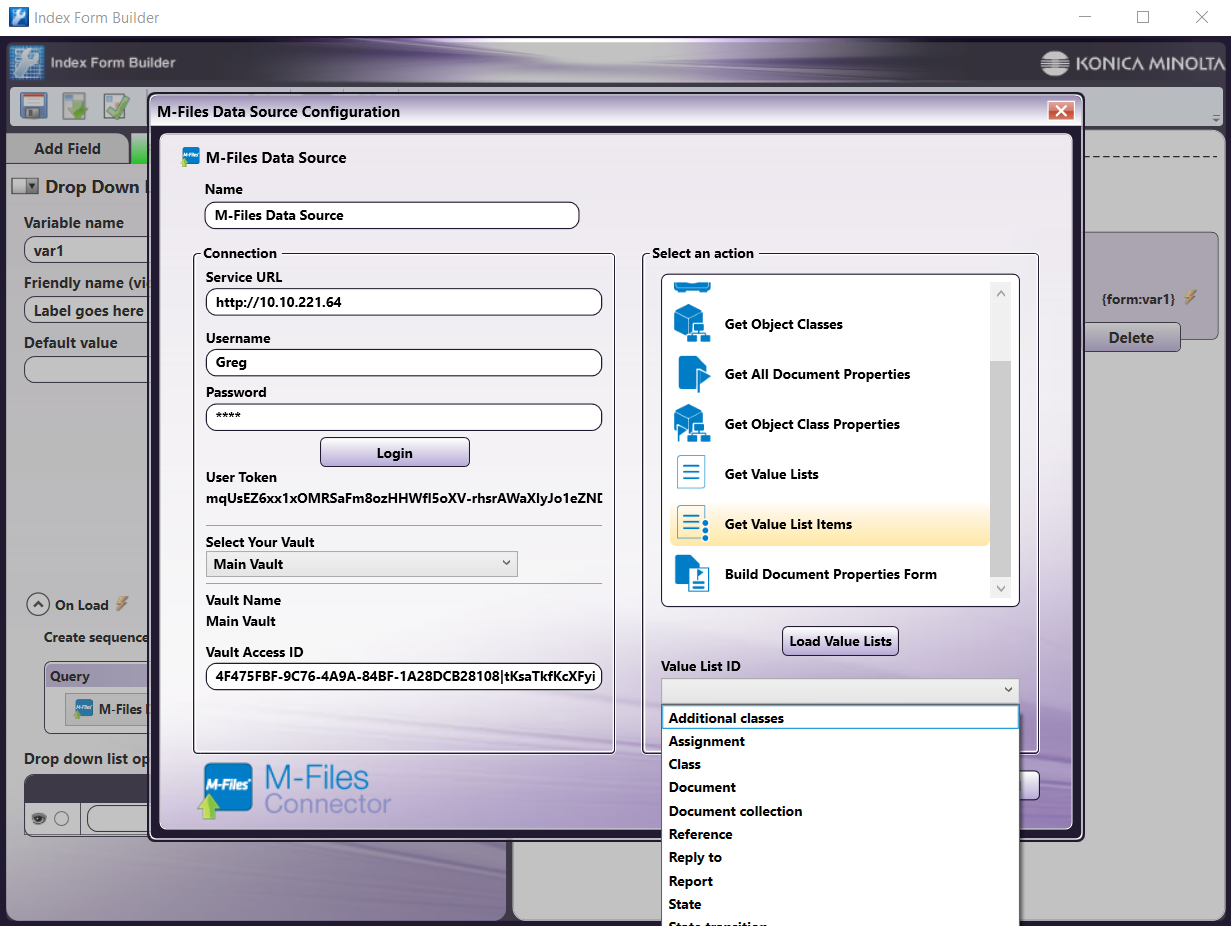1231x926 pixels.
Task: Select the Get Value Lists icon
Action: 692,474
